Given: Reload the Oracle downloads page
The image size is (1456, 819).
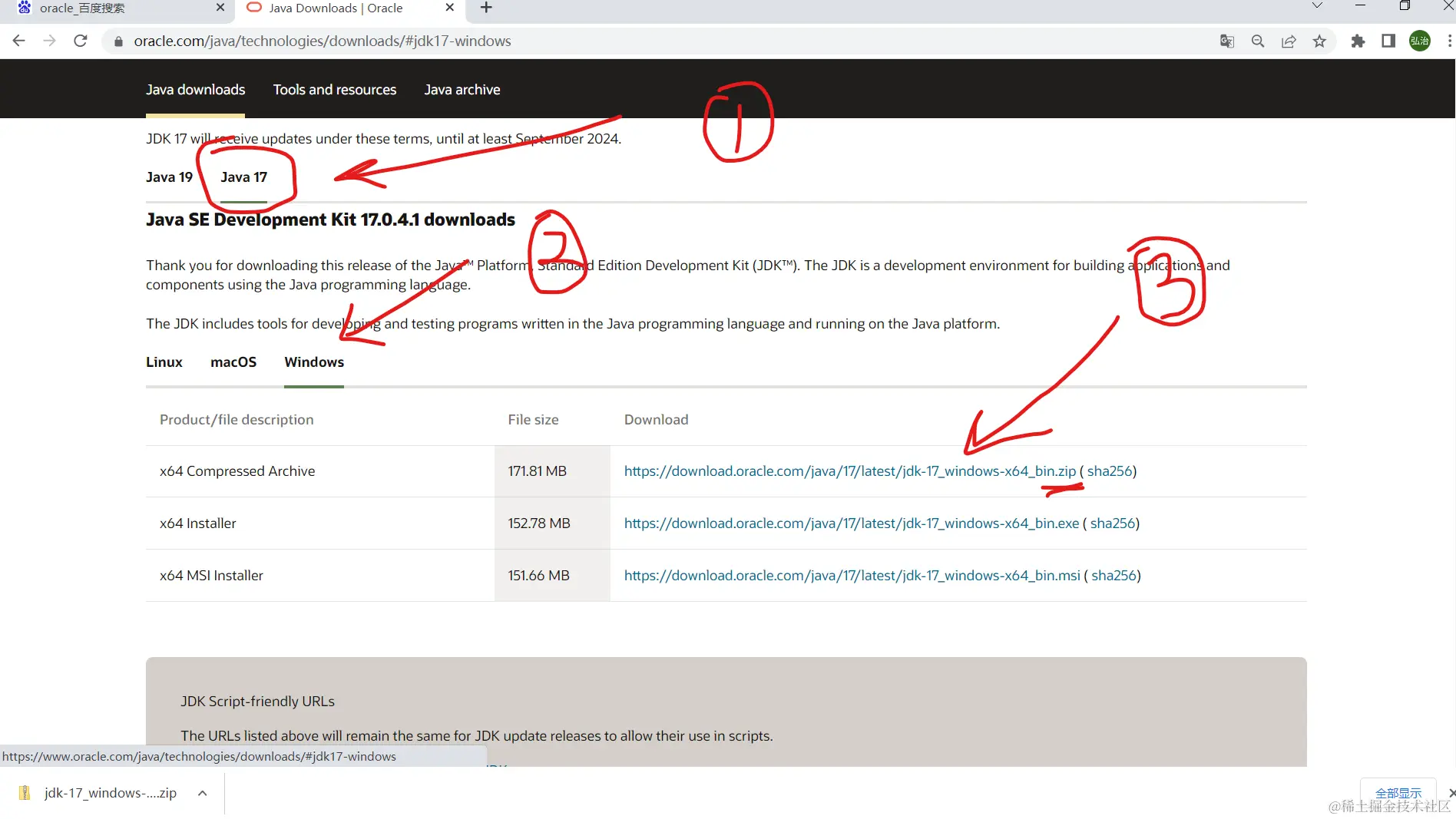Looking at the screenshot, I should pos(81,41).
